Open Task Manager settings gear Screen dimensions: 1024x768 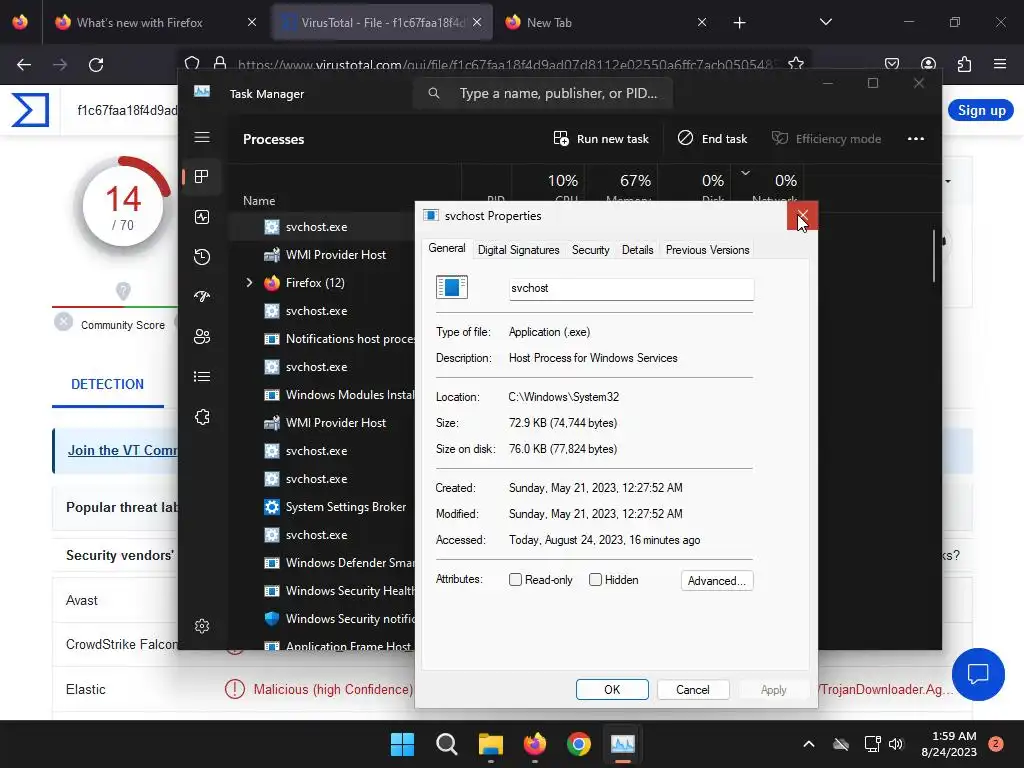[202, 626]
